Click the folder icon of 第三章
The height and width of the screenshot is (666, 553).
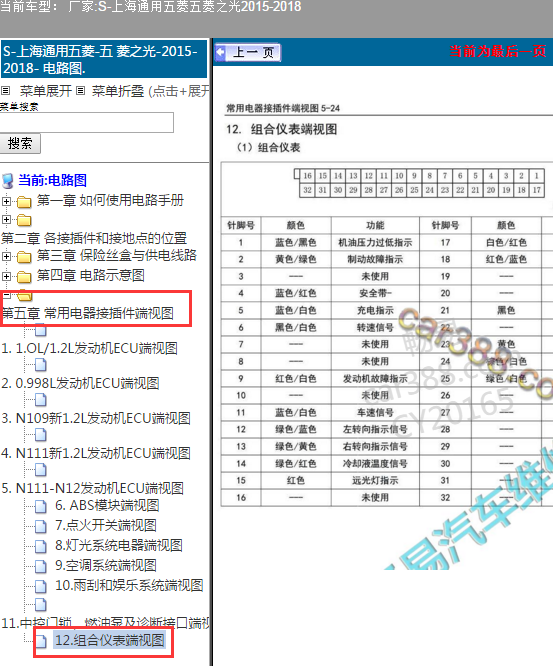coord(24,257)
